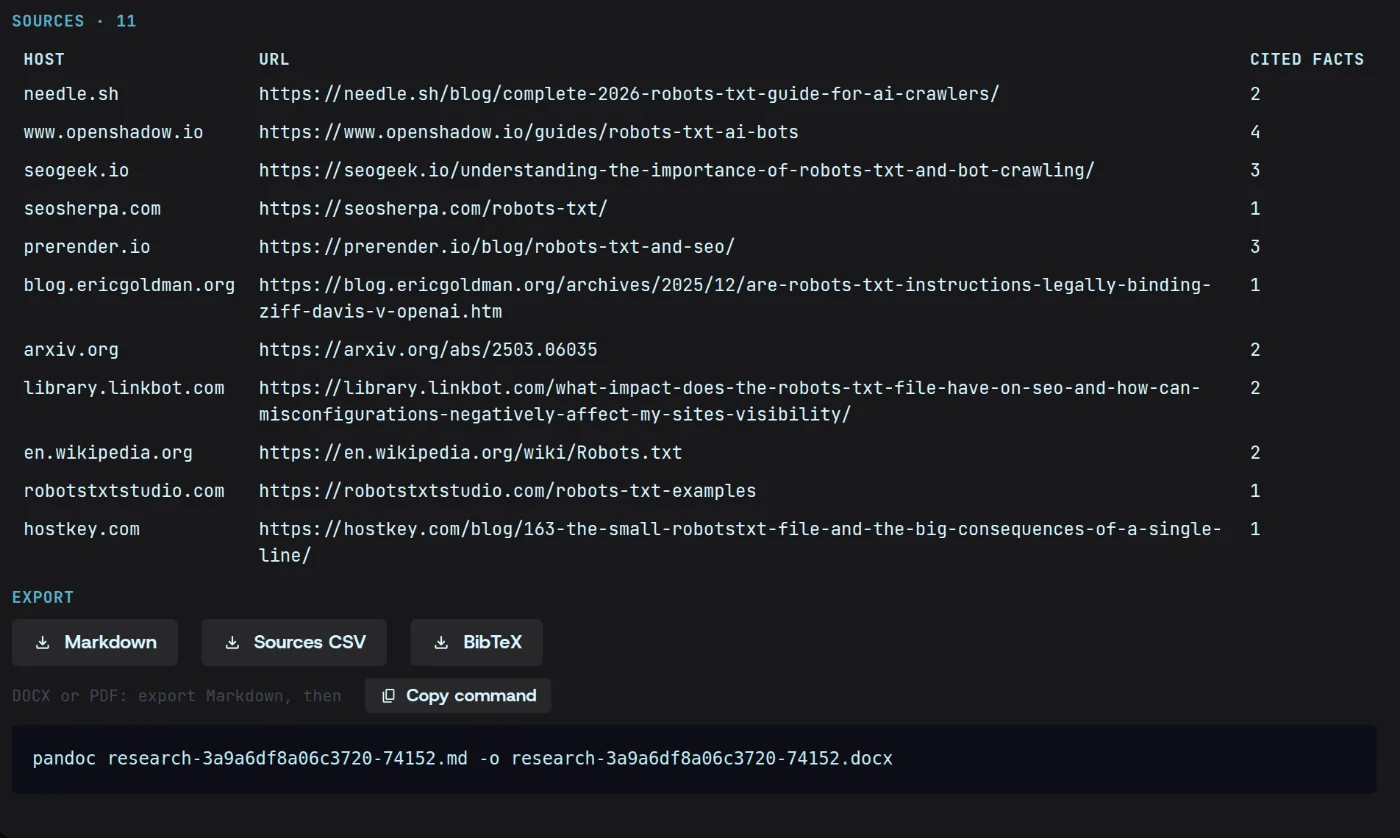Select the blog.ericgoldman.org host cell
The height and width of the screenshot is (838, 1400).
click(129, 285)
